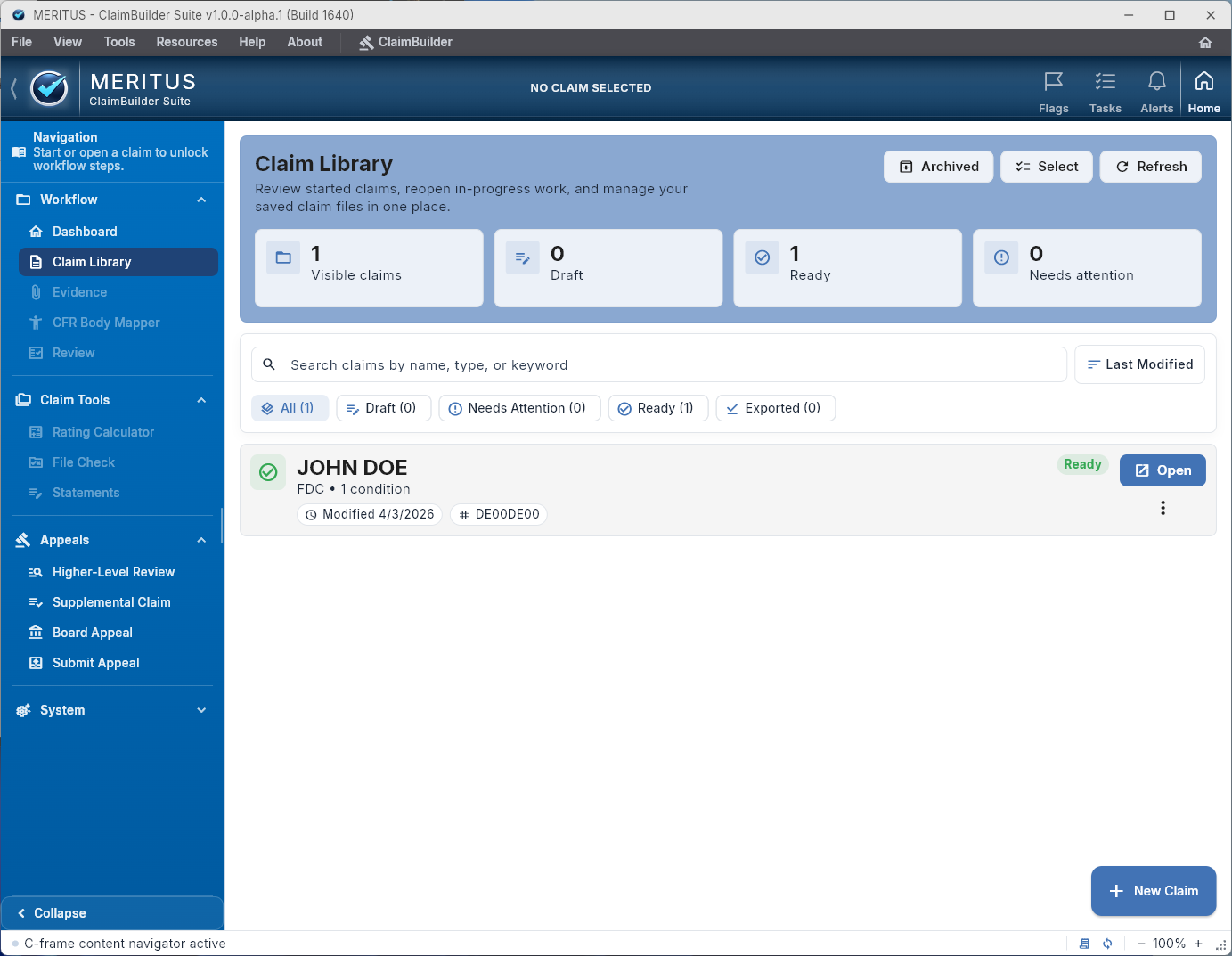Screen dimensions: 1232x956
Task: Click the zoom level control in the status bar
Action: pos(1170,943)
